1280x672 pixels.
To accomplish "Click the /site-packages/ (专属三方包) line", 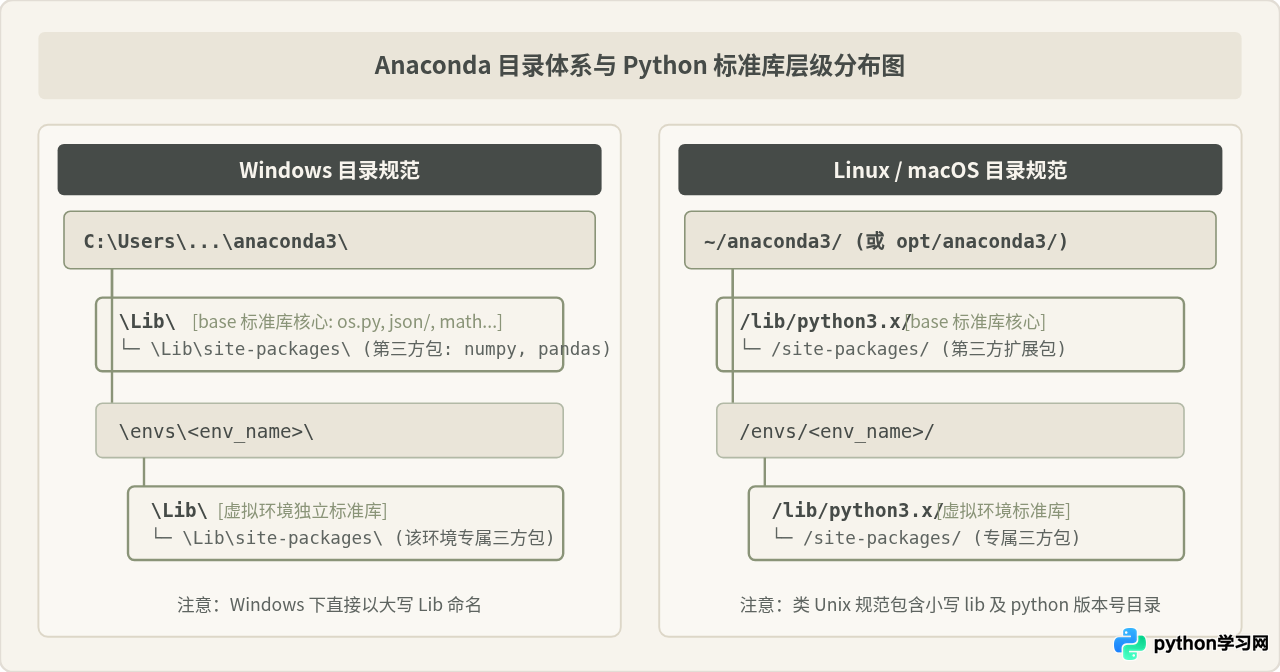I will 927,538.
